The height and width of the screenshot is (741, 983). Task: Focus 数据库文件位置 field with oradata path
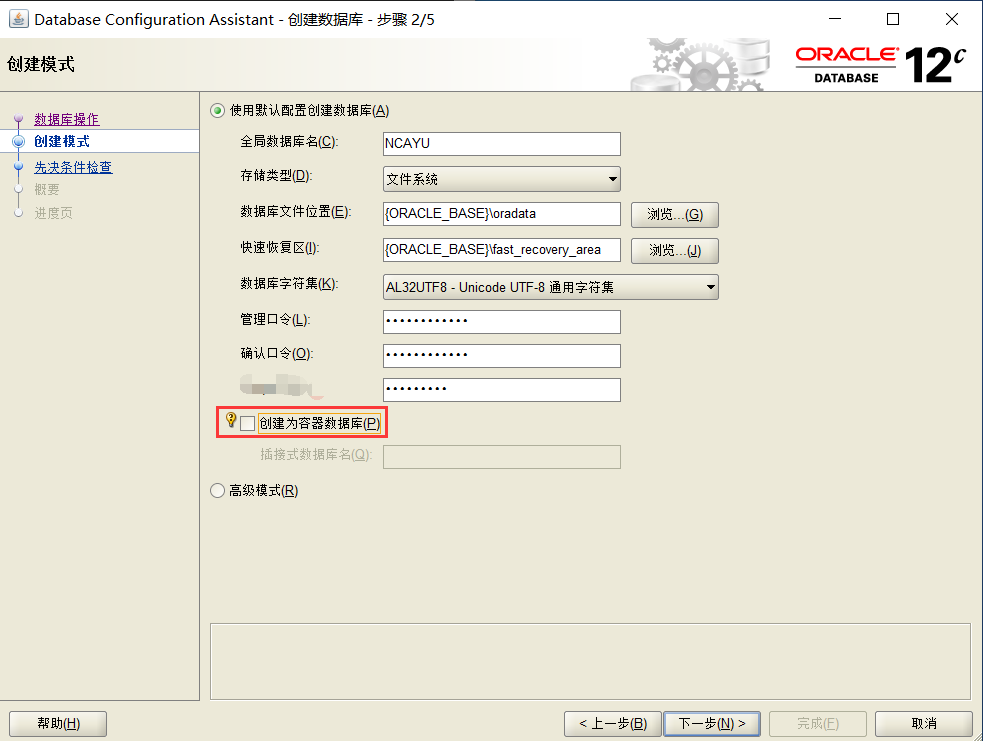pyautogui.click(x=502, y=214)
